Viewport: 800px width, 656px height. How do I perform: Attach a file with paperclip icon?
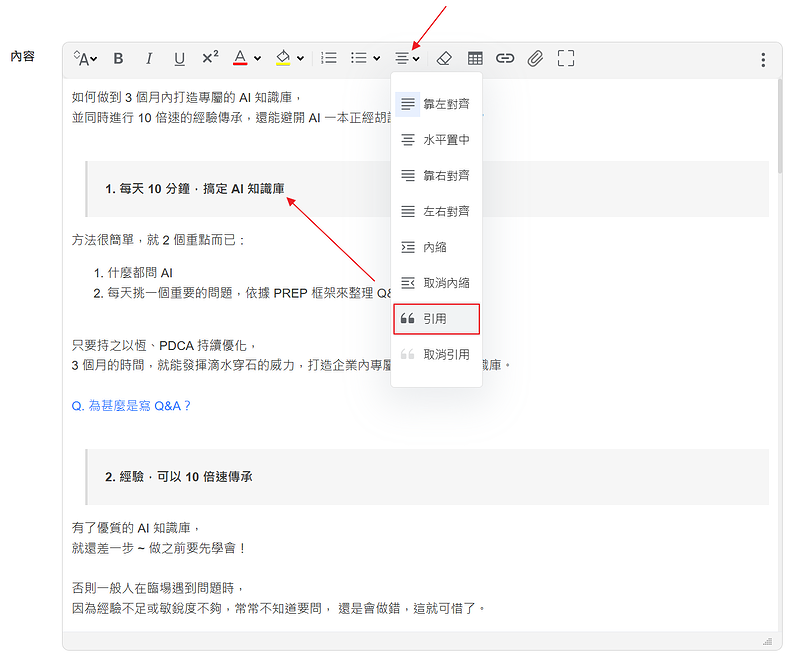tap(535, 59)
